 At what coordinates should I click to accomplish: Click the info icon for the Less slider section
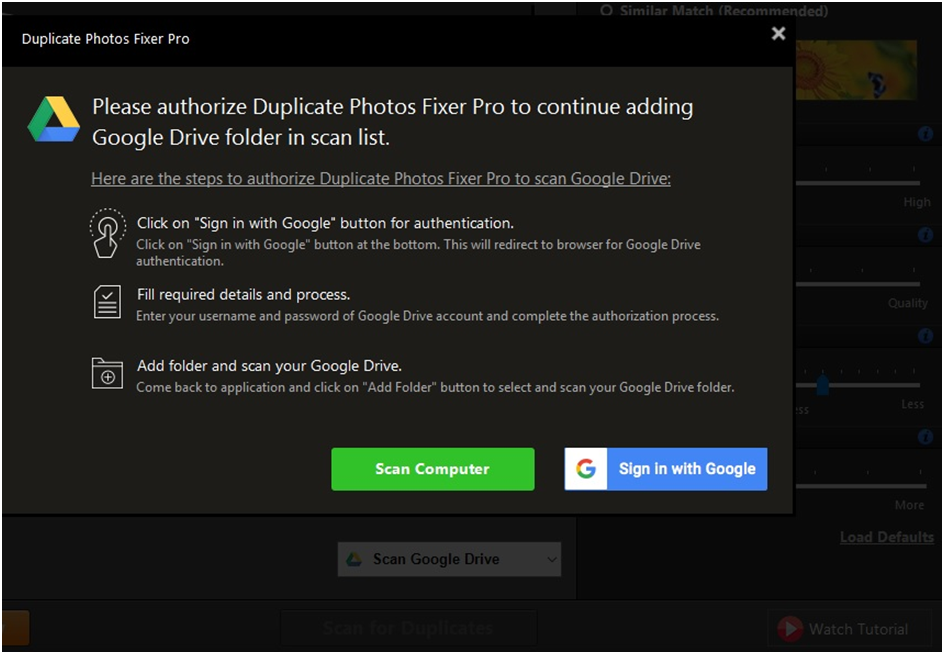(925, 335)
